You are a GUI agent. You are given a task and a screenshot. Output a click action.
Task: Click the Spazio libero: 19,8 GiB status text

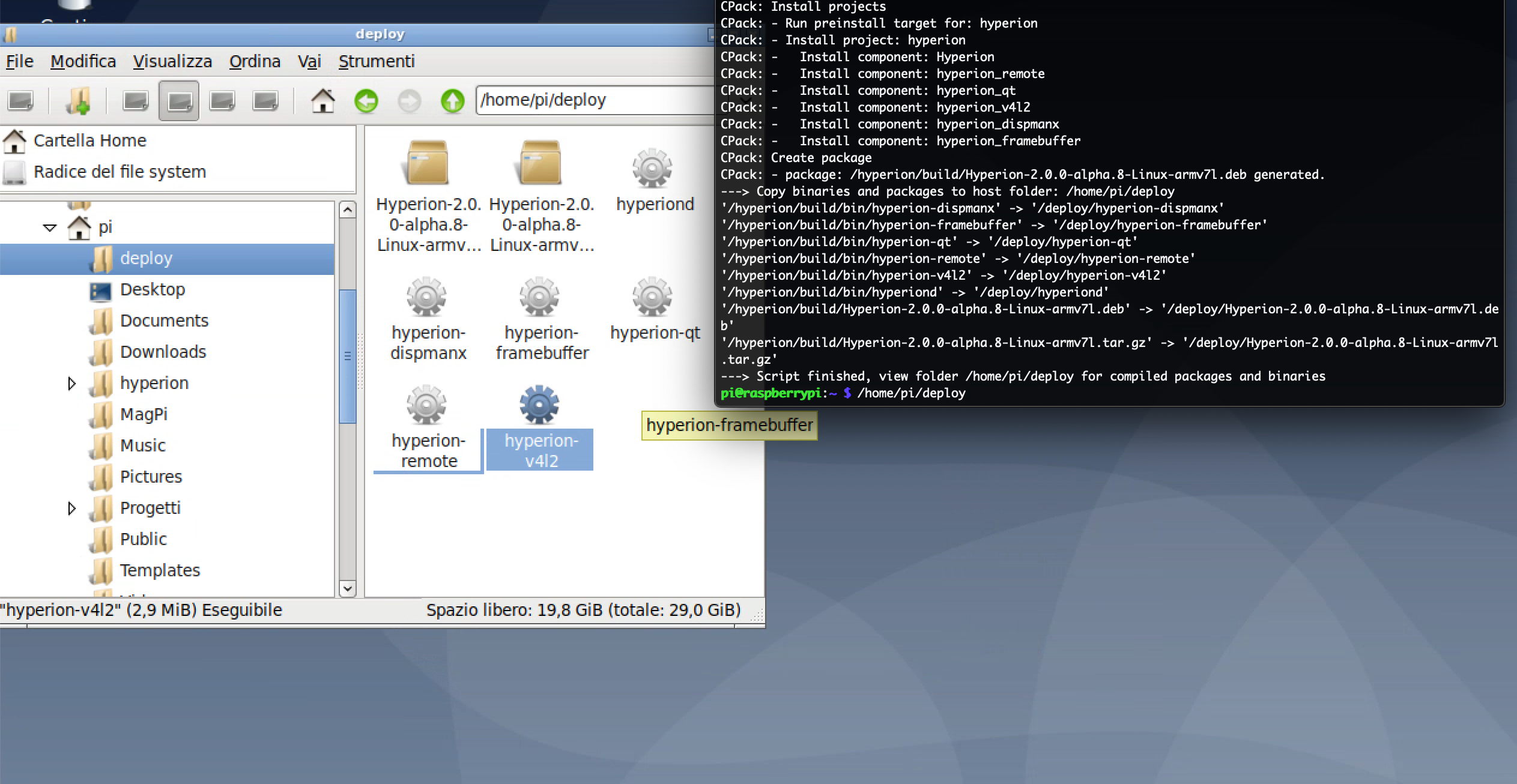pos(583,611)
